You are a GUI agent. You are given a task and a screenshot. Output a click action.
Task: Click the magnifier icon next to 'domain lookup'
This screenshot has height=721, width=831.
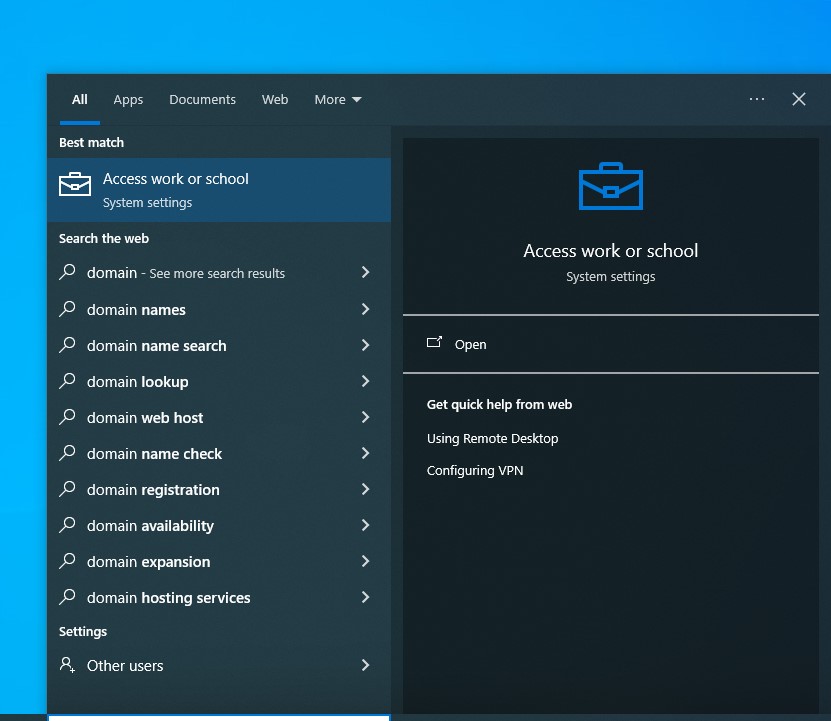pos(67,381)
